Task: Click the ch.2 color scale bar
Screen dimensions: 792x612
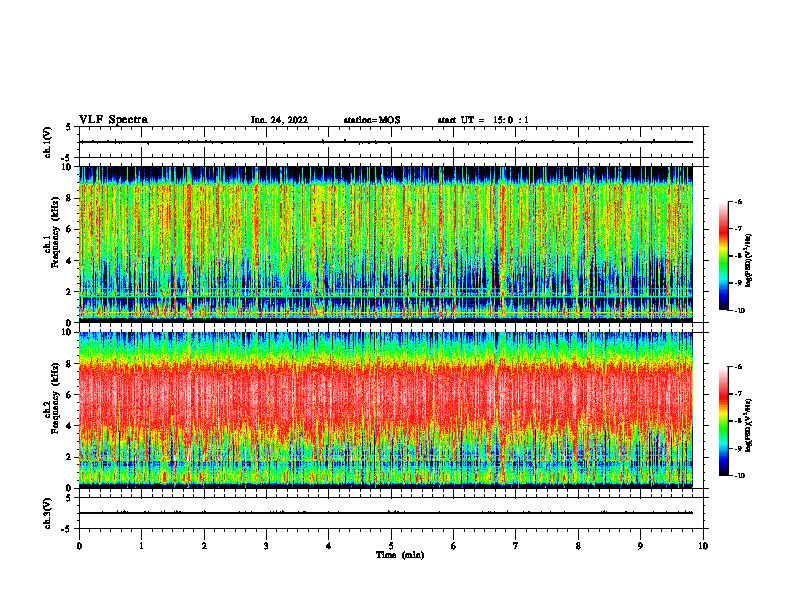Action: pyautogui.click(x=723, y=421)
